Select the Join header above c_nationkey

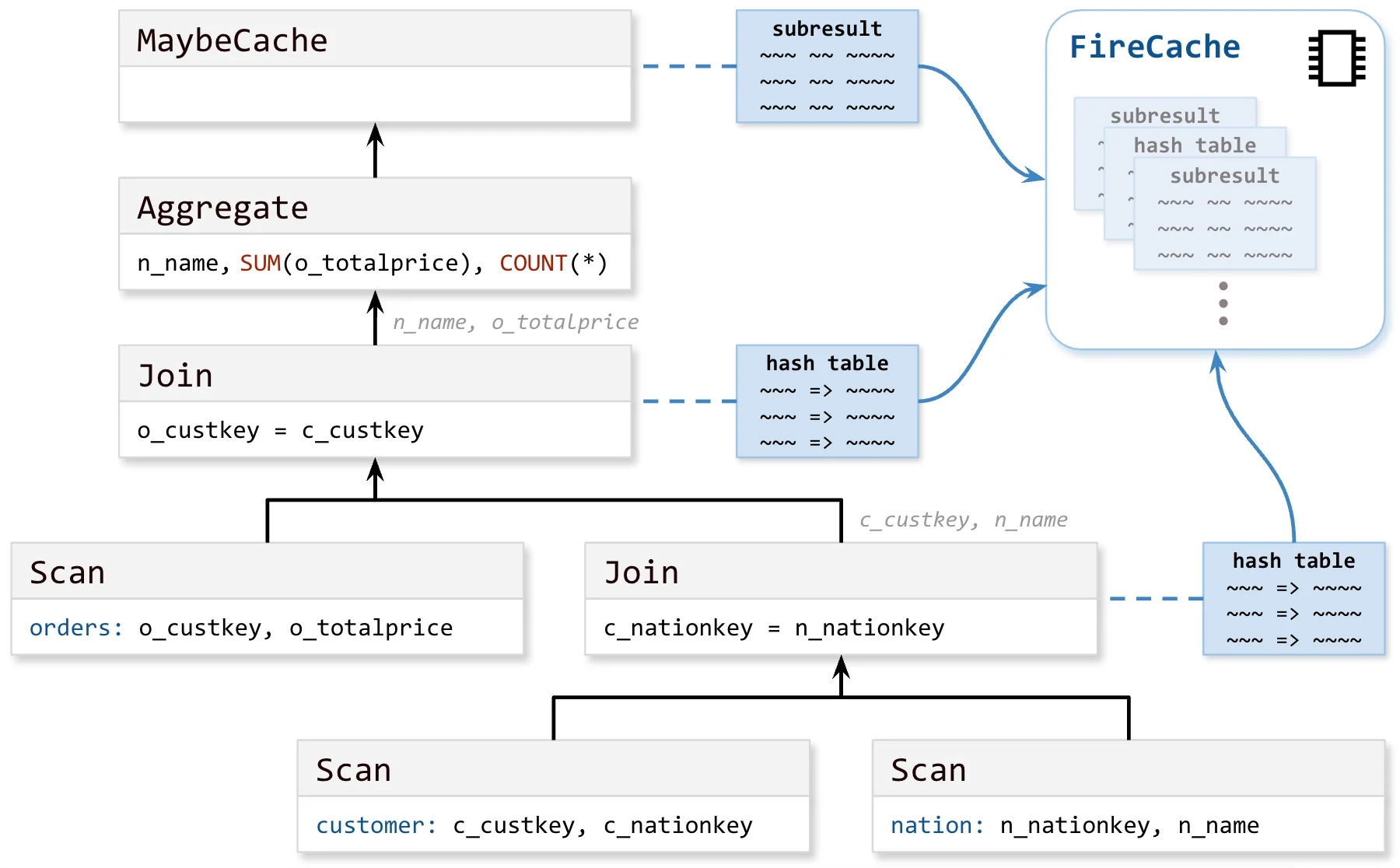841,572
